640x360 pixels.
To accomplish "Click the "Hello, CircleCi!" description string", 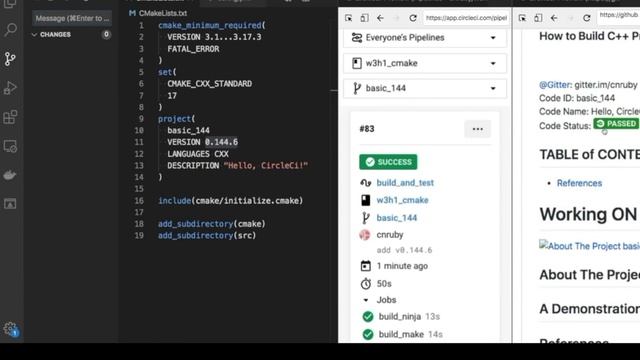I will point(266,165).
